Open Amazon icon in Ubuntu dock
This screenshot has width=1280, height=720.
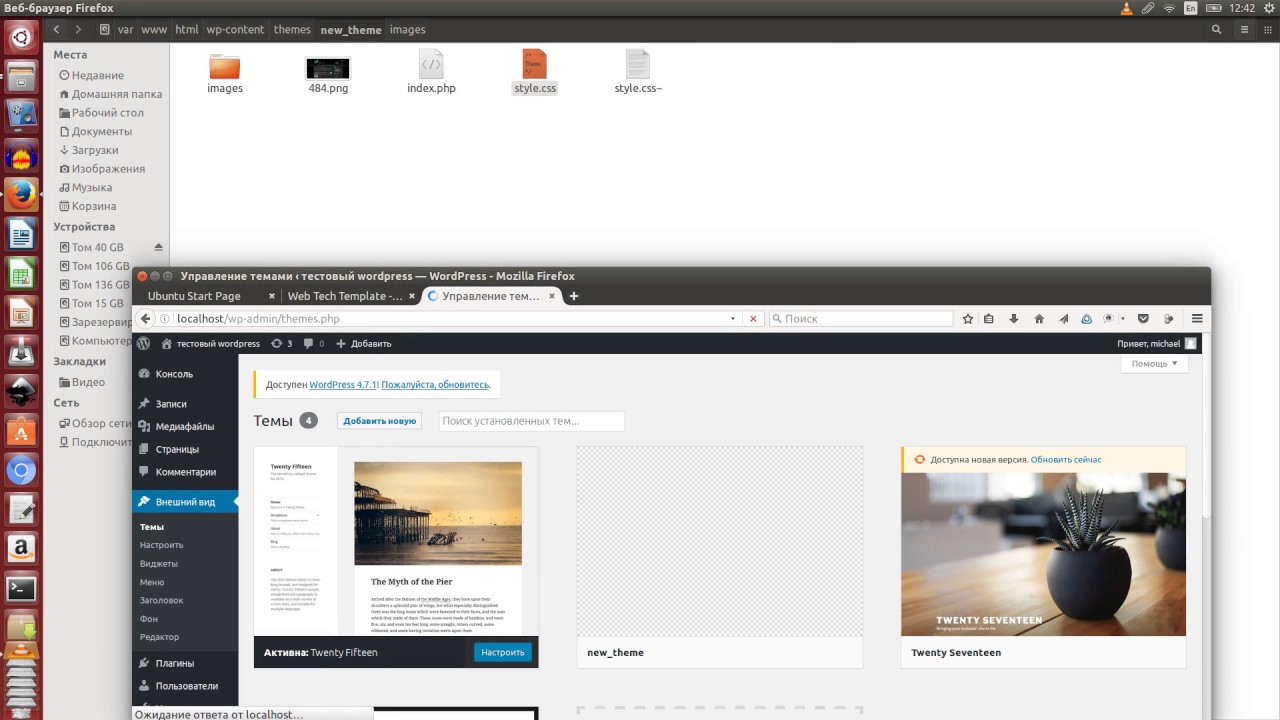pos(21,548)
